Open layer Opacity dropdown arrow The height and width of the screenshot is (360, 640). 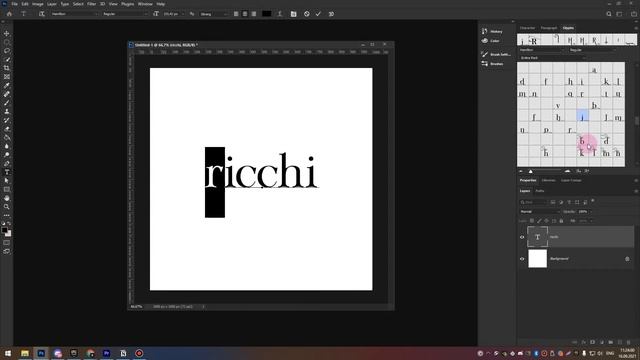coord(590,212)
